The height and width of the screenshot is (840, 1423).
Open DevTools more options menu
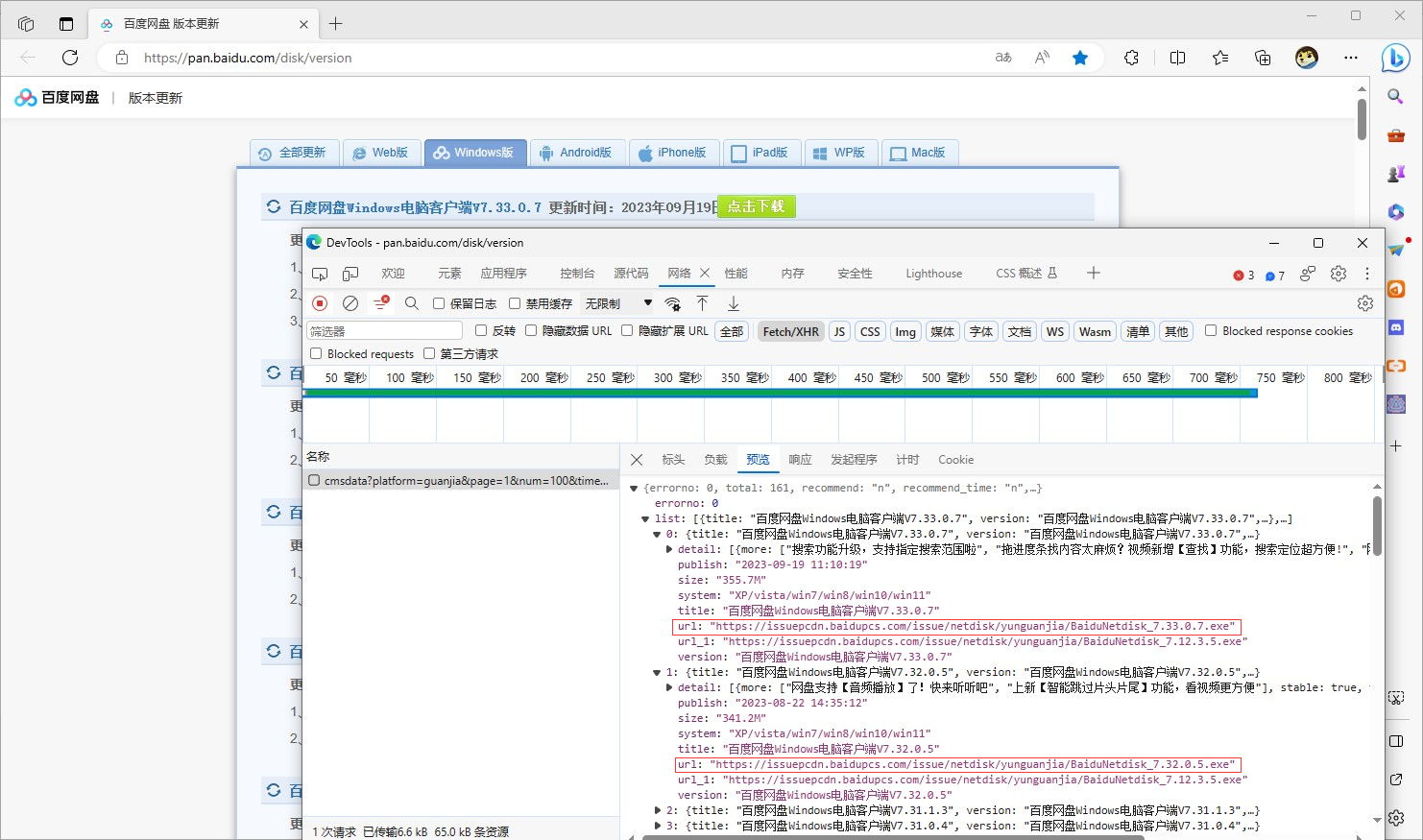(1367, 274)
